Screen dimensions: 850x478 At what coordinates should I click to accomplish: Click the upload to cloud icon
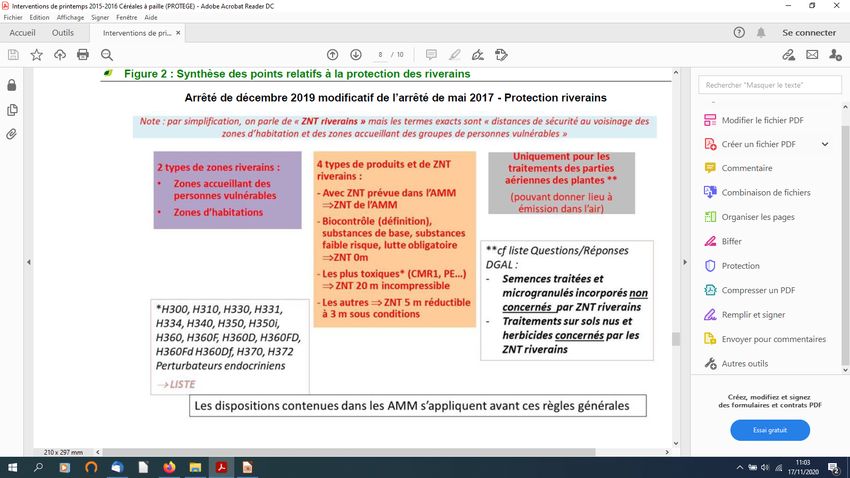(60, 55)
